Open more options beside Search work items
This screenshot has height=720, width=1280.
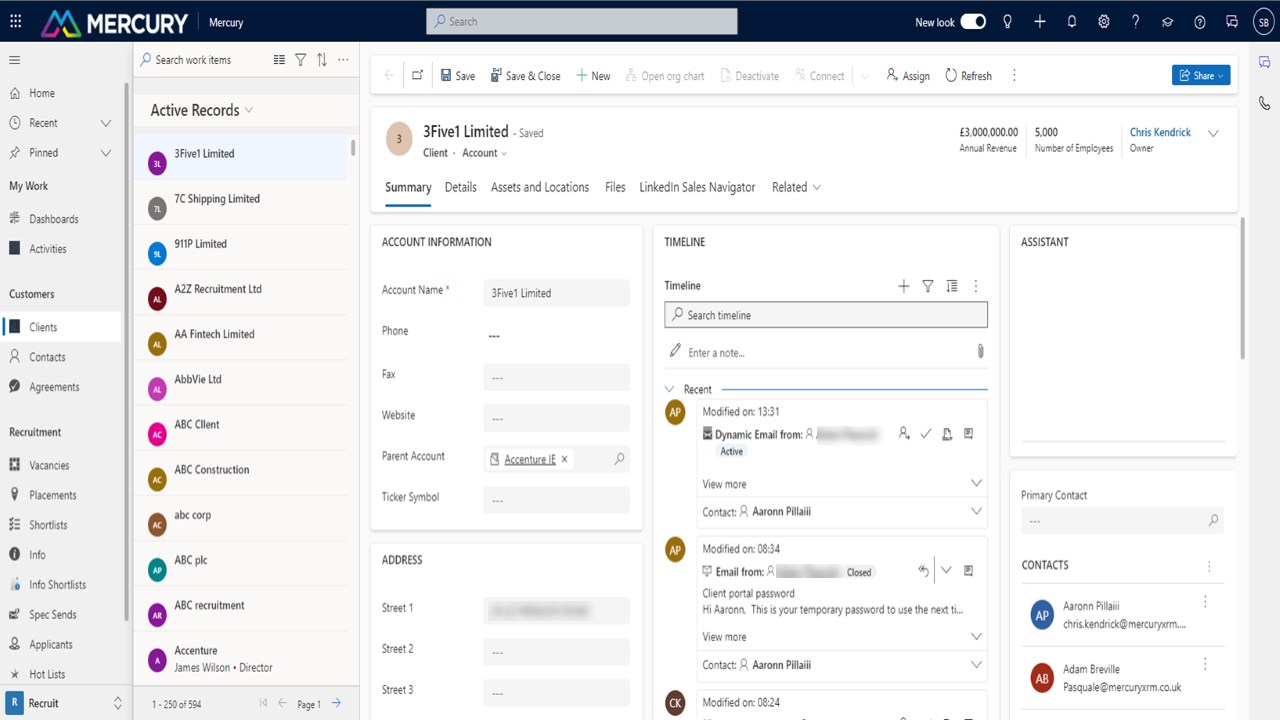pyautogui.click(x=343, y=60)
